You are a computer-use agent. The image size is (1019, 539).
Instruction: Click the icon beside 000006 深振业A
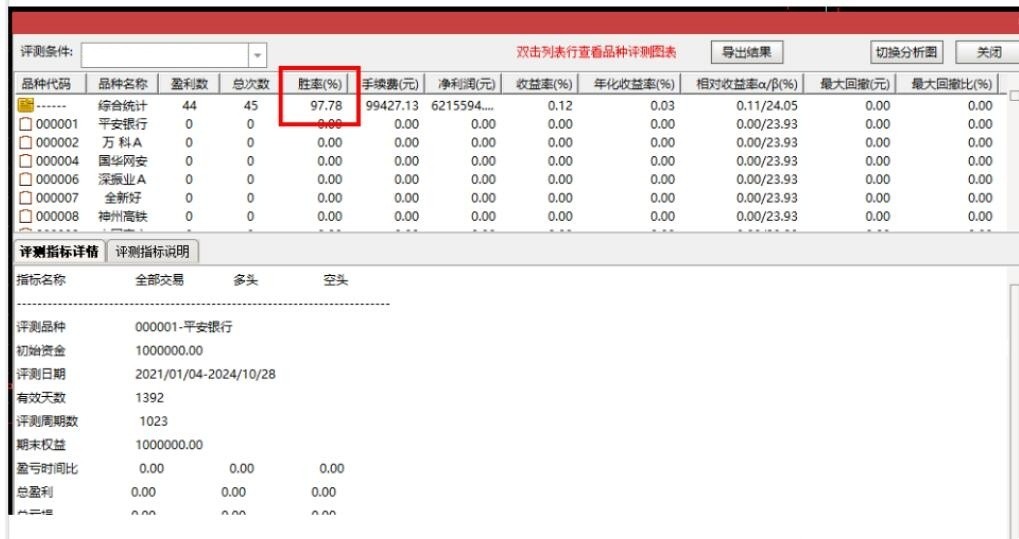[26, 179]
